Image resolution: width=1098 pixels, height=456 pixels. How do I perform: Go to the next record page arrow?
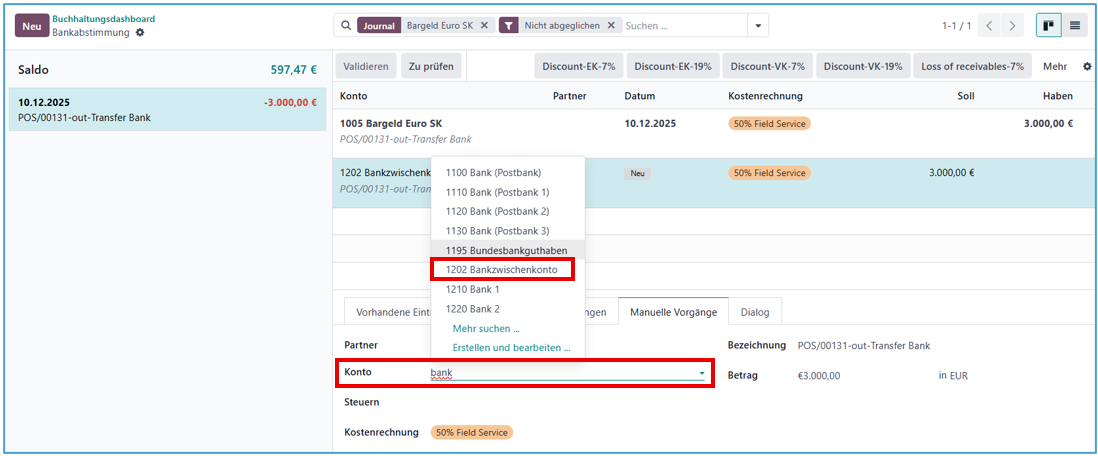[x=1013, y=26]
